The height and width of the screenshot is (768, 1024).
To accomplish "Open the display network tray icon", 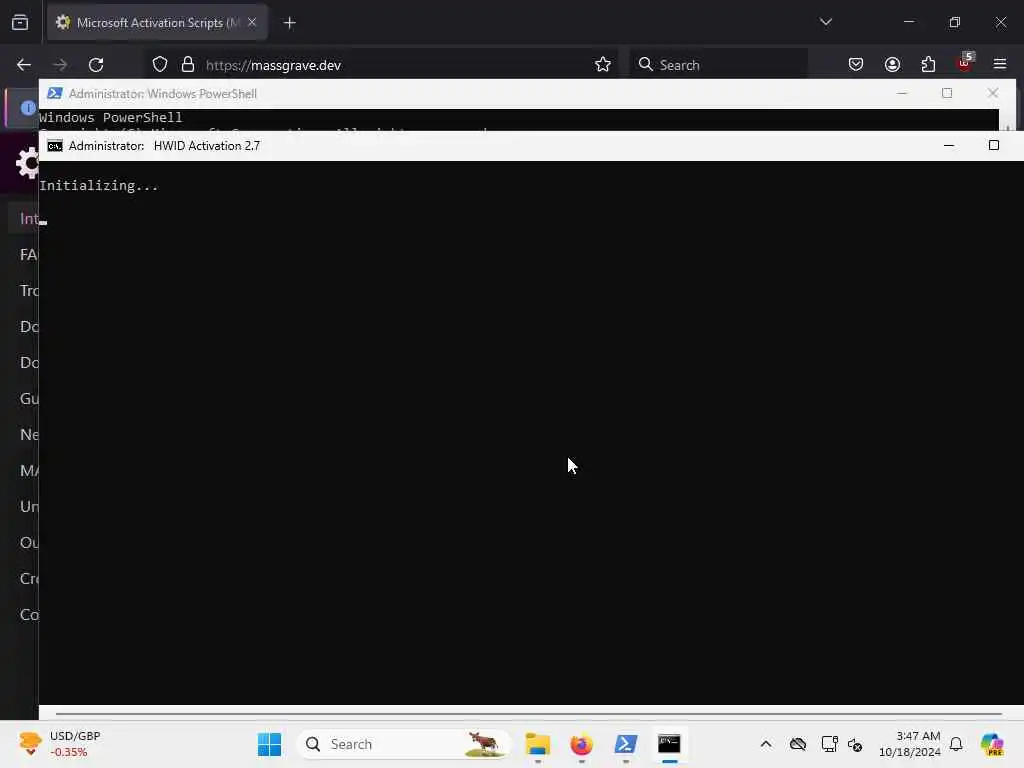I will pos(829,744).
